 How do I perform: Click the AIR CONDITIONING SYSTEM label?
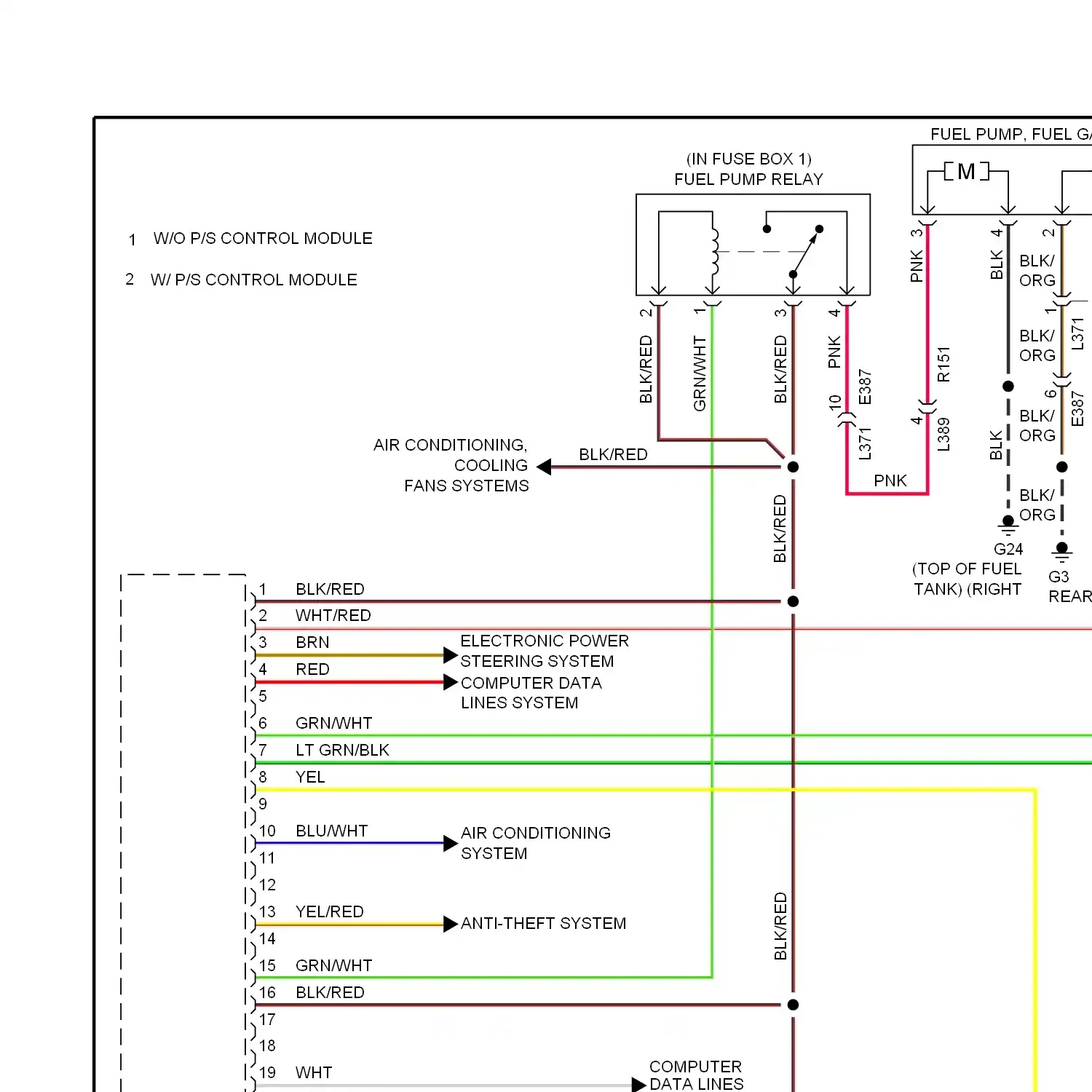pos(536,843)
